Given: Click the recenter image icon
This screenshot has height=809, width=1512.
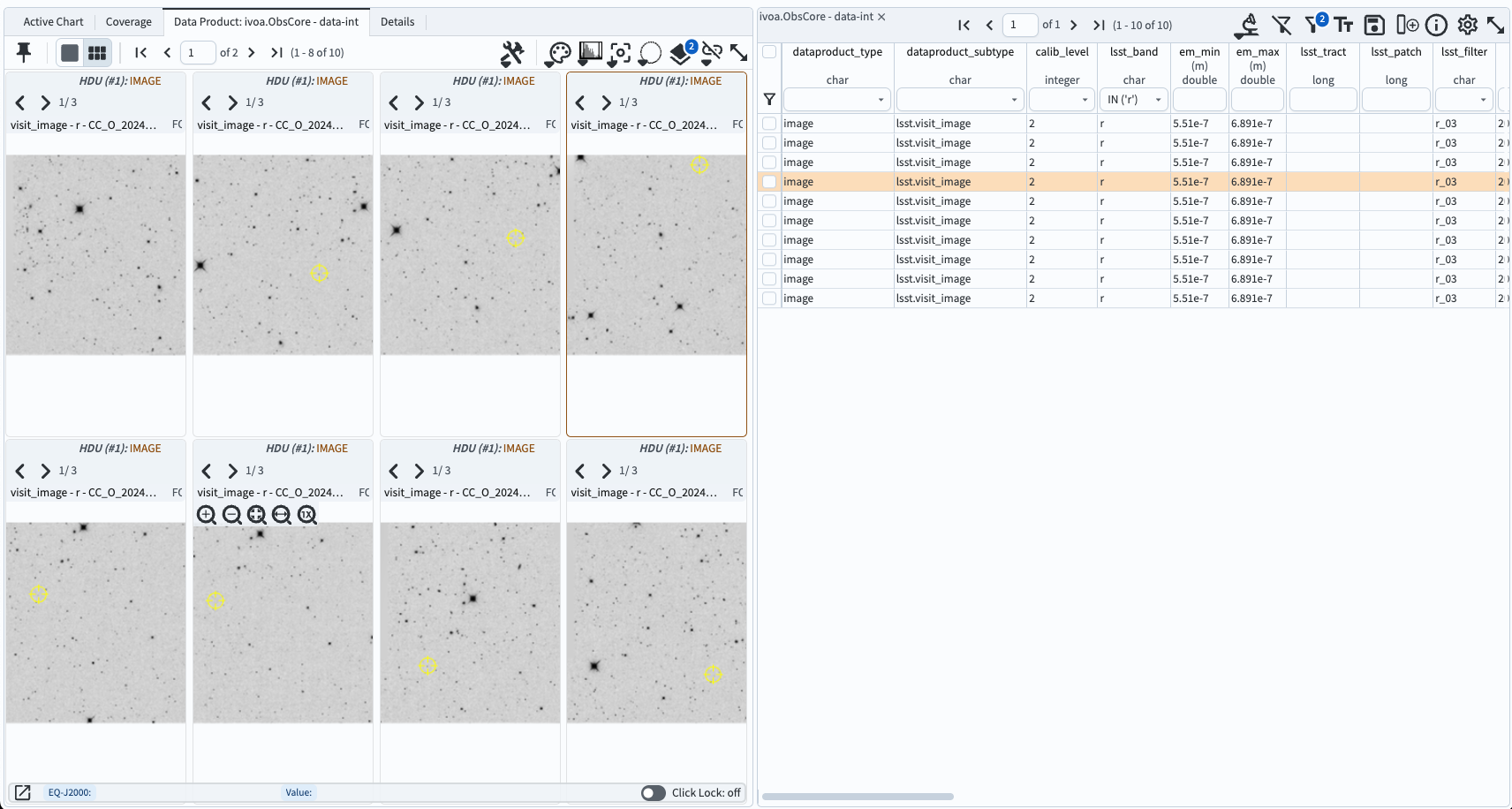Looking at the screenshot, I should [621, 53].
